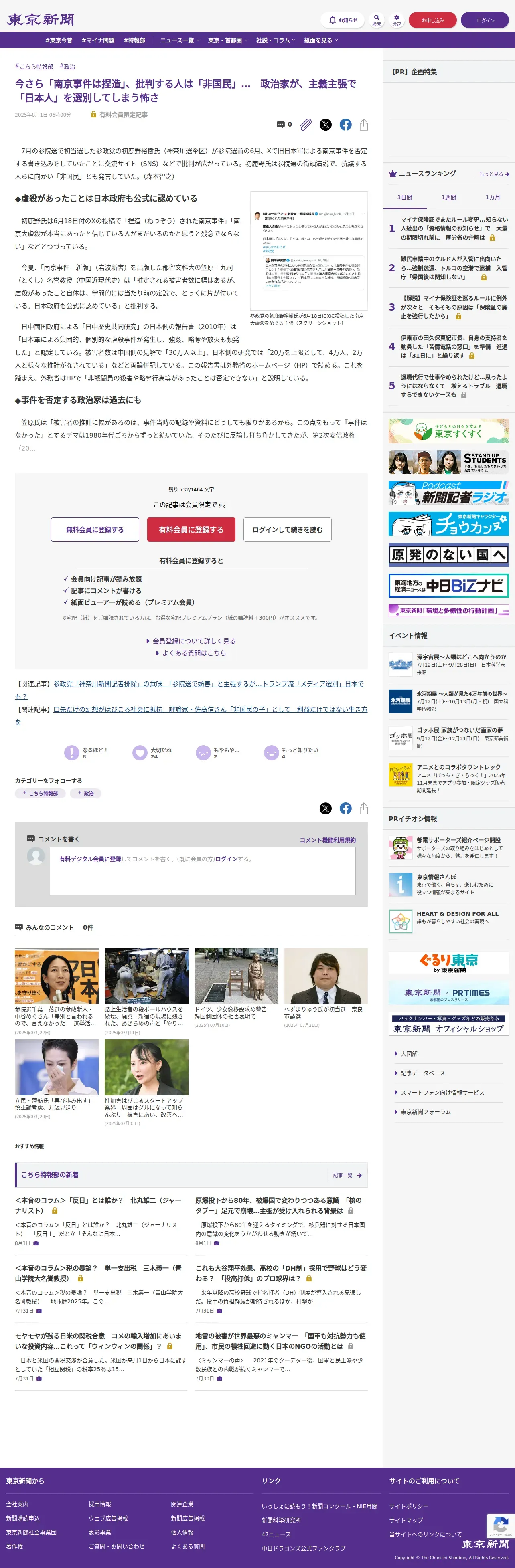The width and height of the screenshot is (515, 1568).
Task: Select the 3日間 ranking tab
Action: (x=405, y=197)
